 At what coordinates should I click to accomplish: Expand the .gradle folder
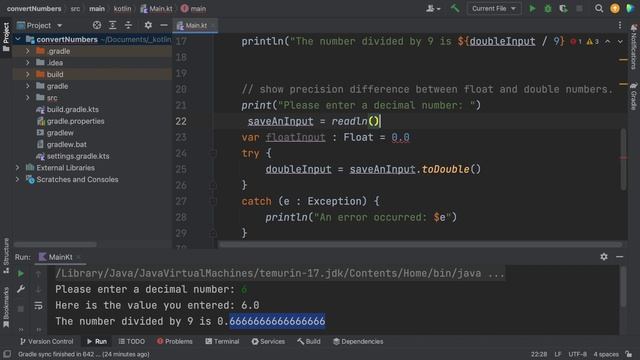point(27,51)
